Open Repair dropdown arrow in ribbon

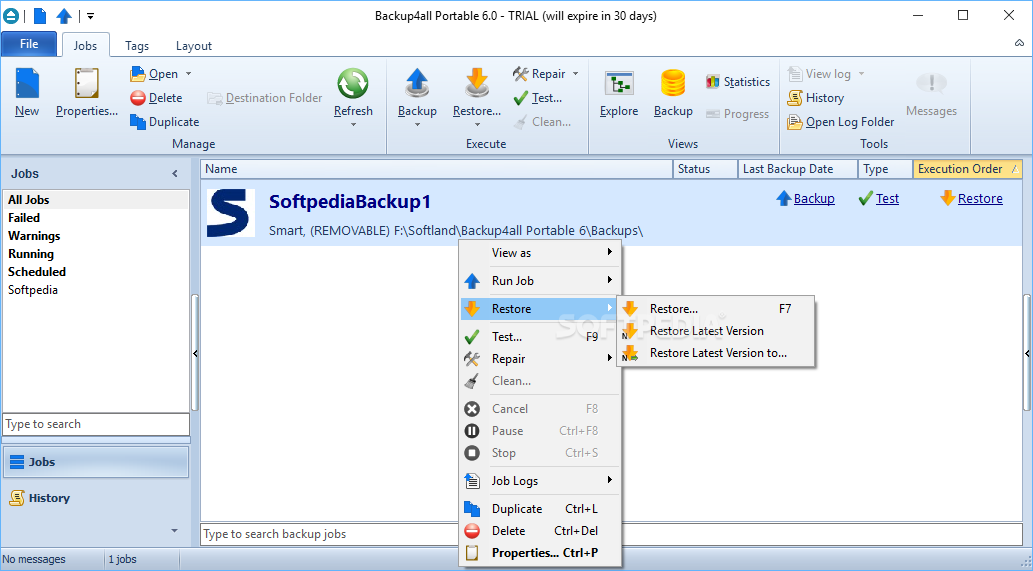[575, 74]
